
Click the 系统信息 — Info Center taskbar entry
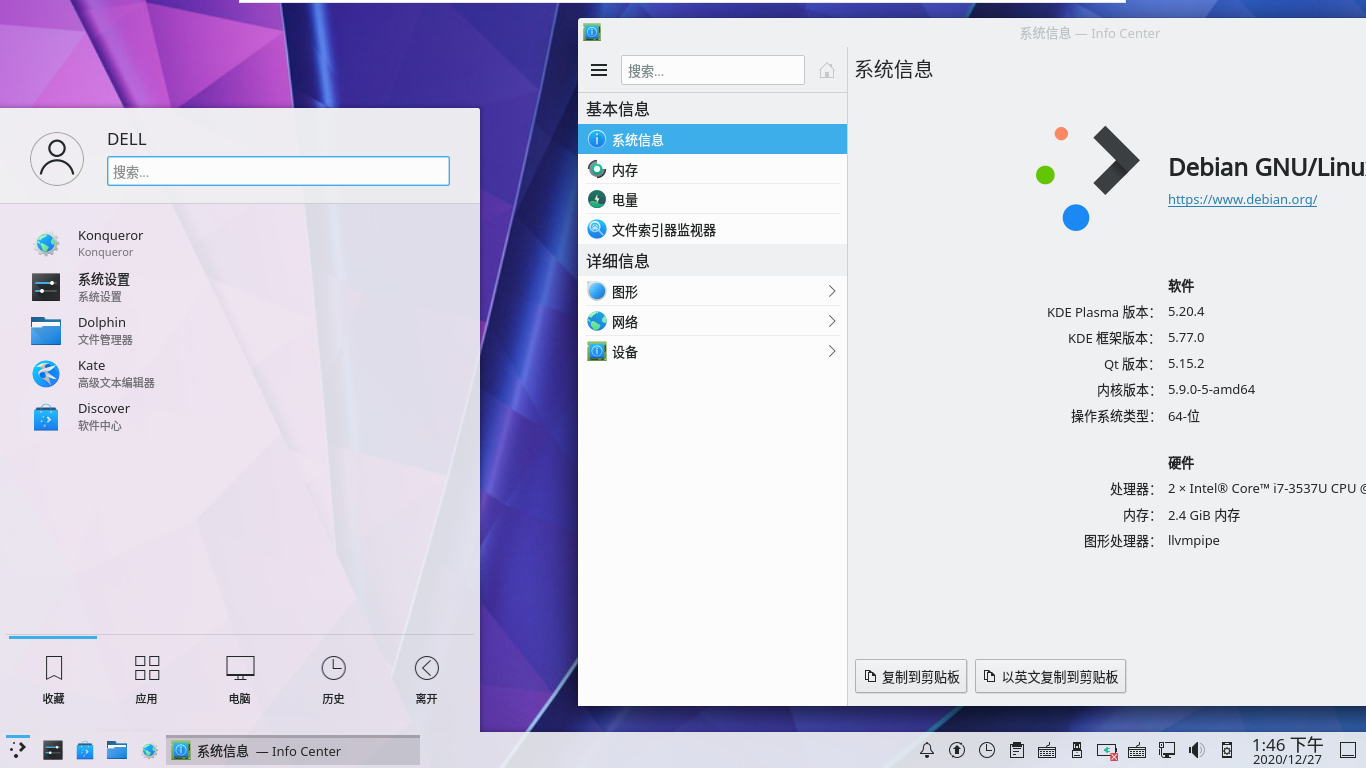tap(293, 750)
